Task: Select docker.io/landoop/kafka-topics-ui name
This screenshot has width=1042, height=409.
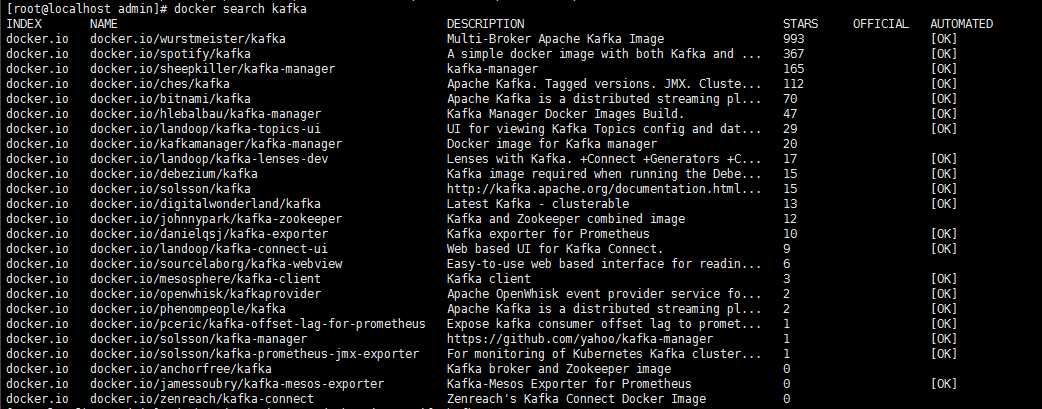Action: pos(205,129)
